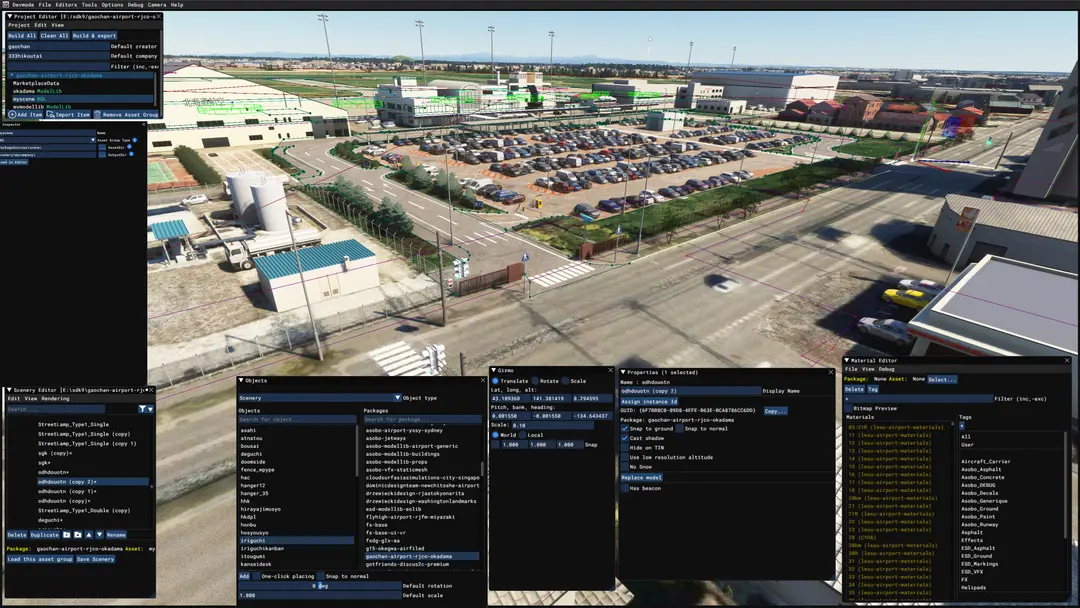Click the Scenery Editor filter funnel icon
This screenshot has height=608, width=1080.
pos(142,409)
